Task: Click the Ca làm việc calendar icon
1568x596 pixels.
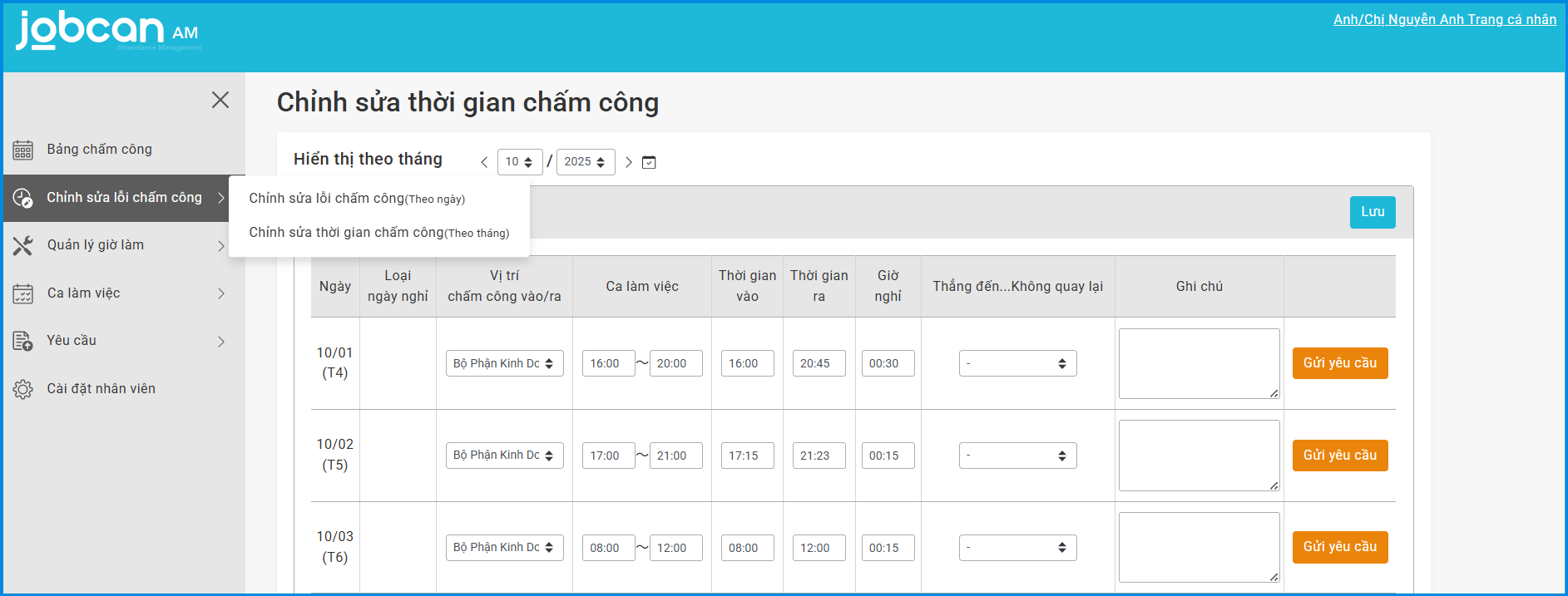Action: pyautogui.click(x=22, y=293)
